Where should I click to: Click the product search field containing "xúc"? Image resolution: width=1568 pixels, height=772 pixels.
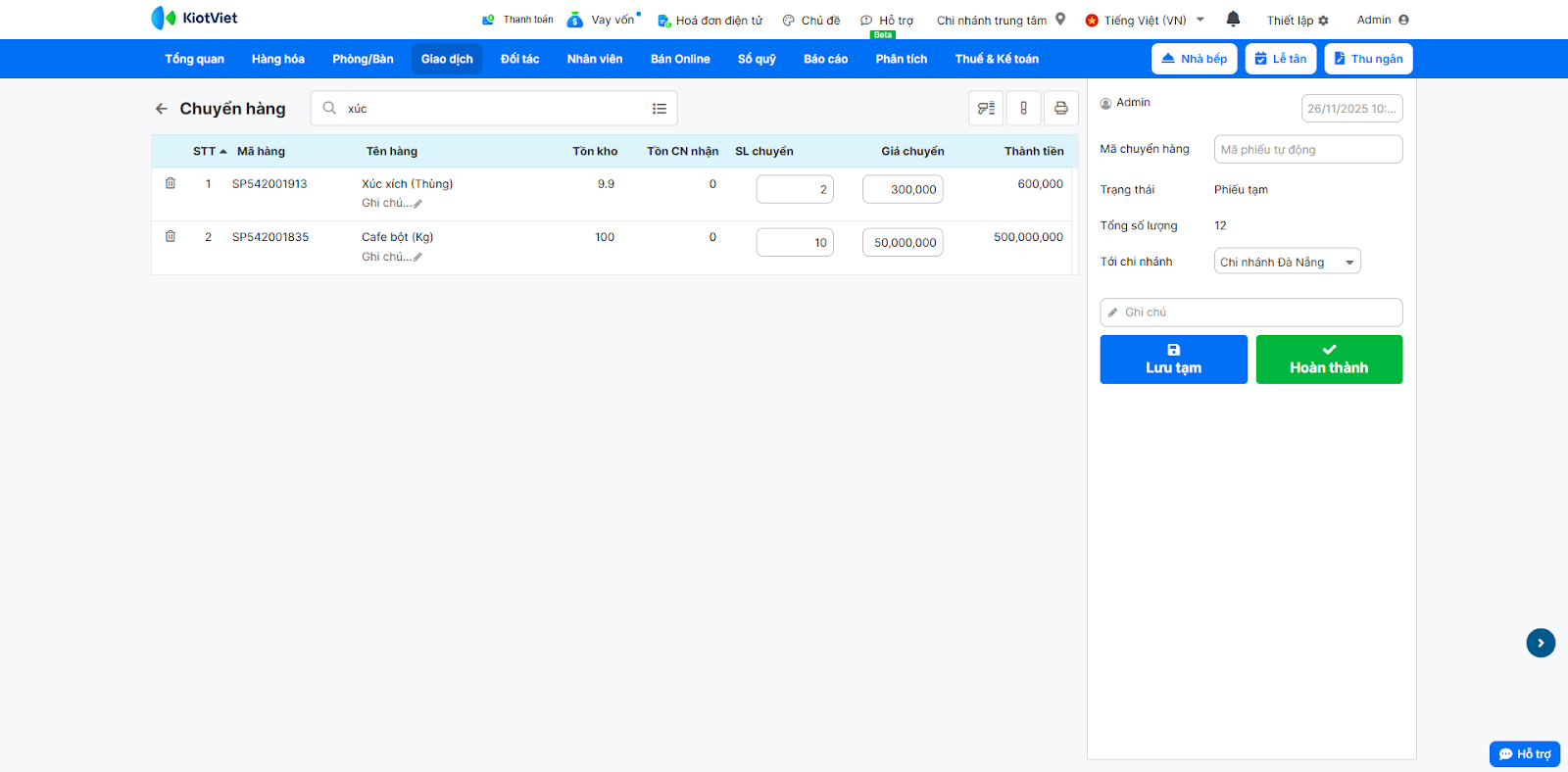494,109
